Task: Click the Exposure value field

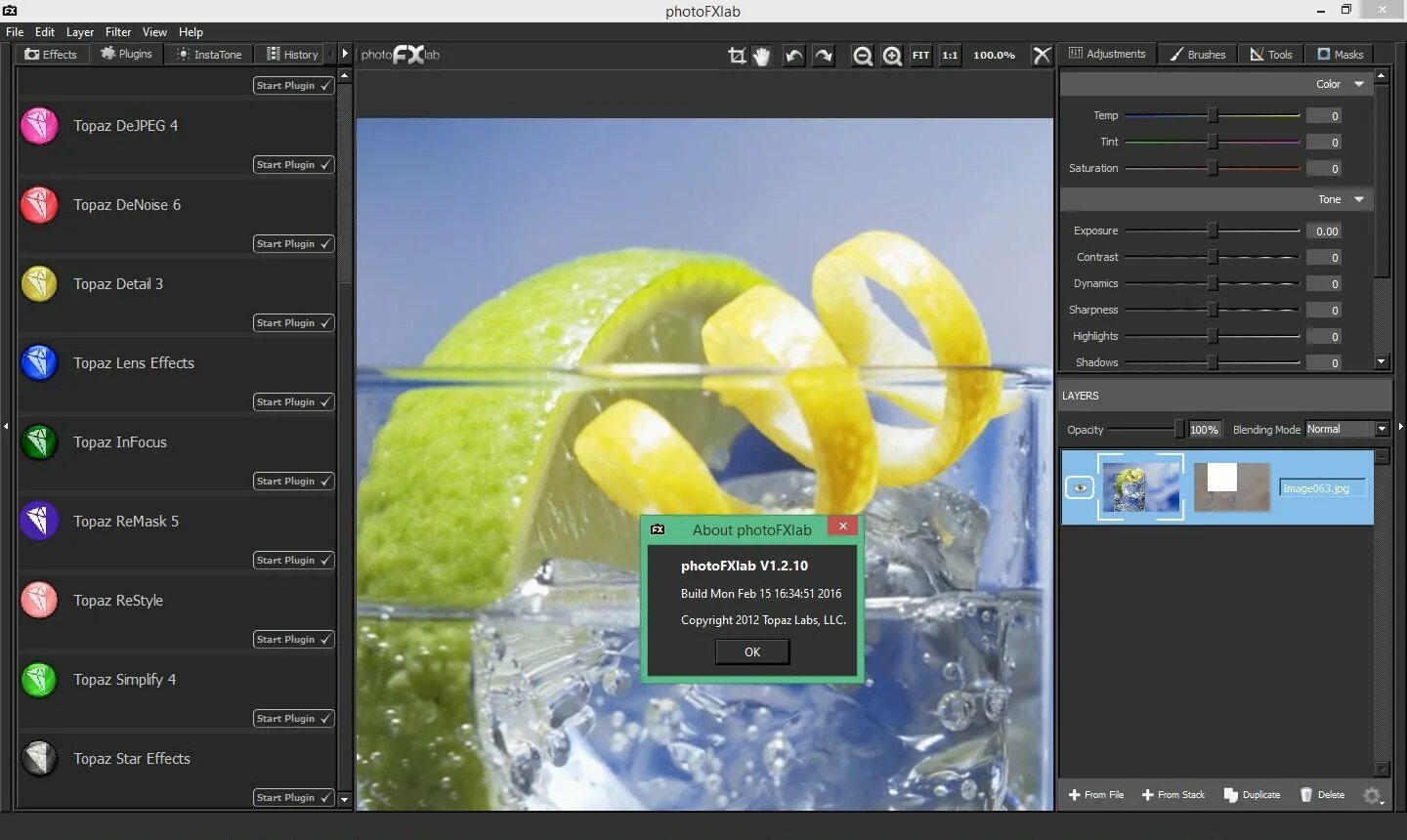Action: point(1324,231)
